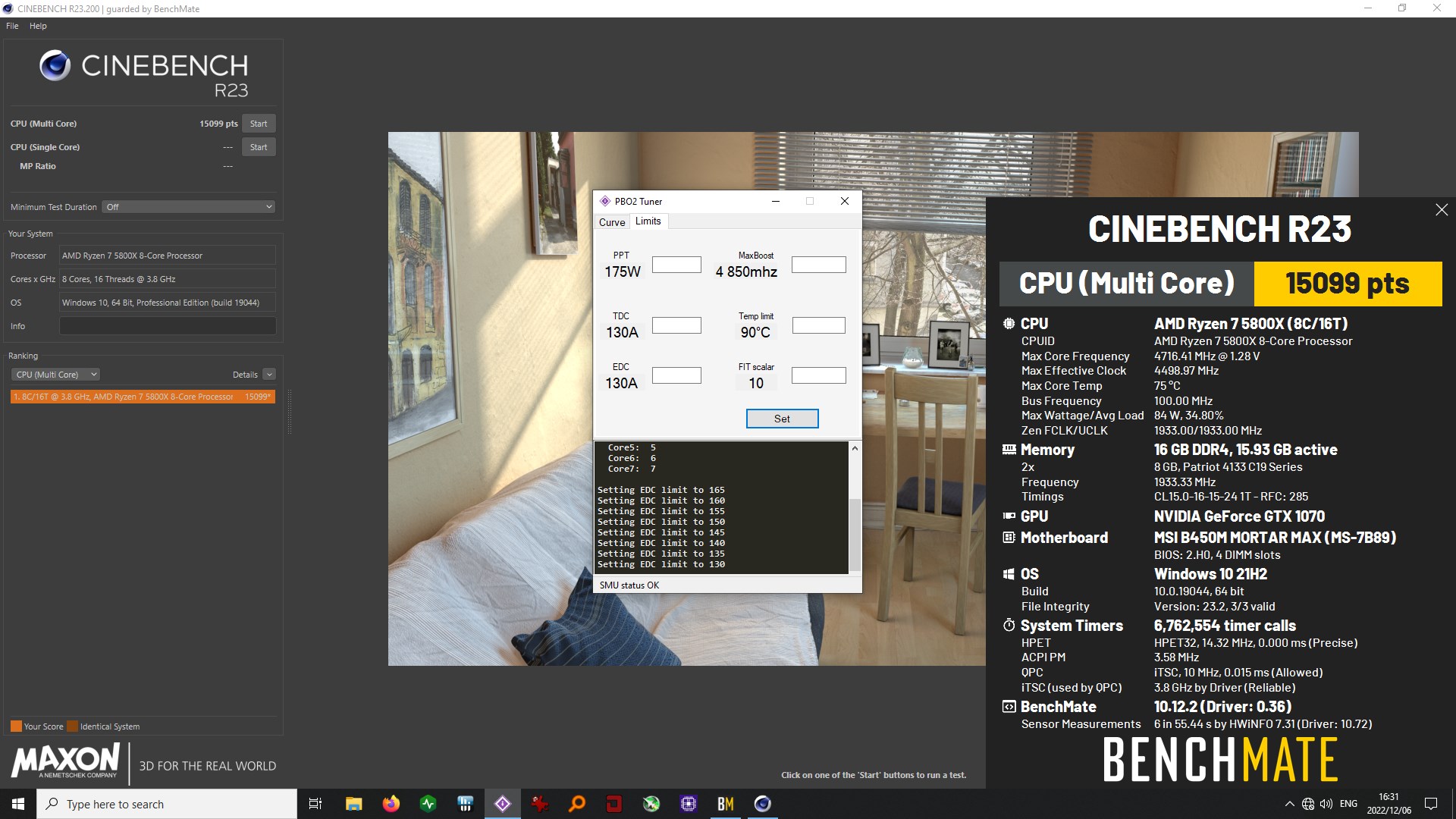
Task: Open the dark red square AMD taskbar icon
Action: pyautogui.click(x=613, y=804)
